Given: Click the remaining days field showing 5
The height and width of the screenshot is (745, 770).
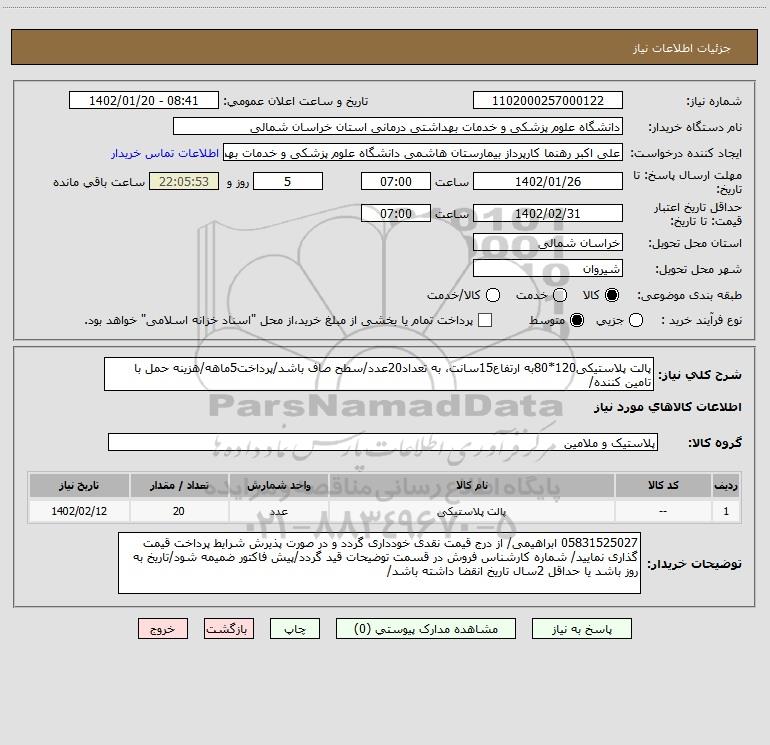Looking at the screenshot, I should (288, 181).
